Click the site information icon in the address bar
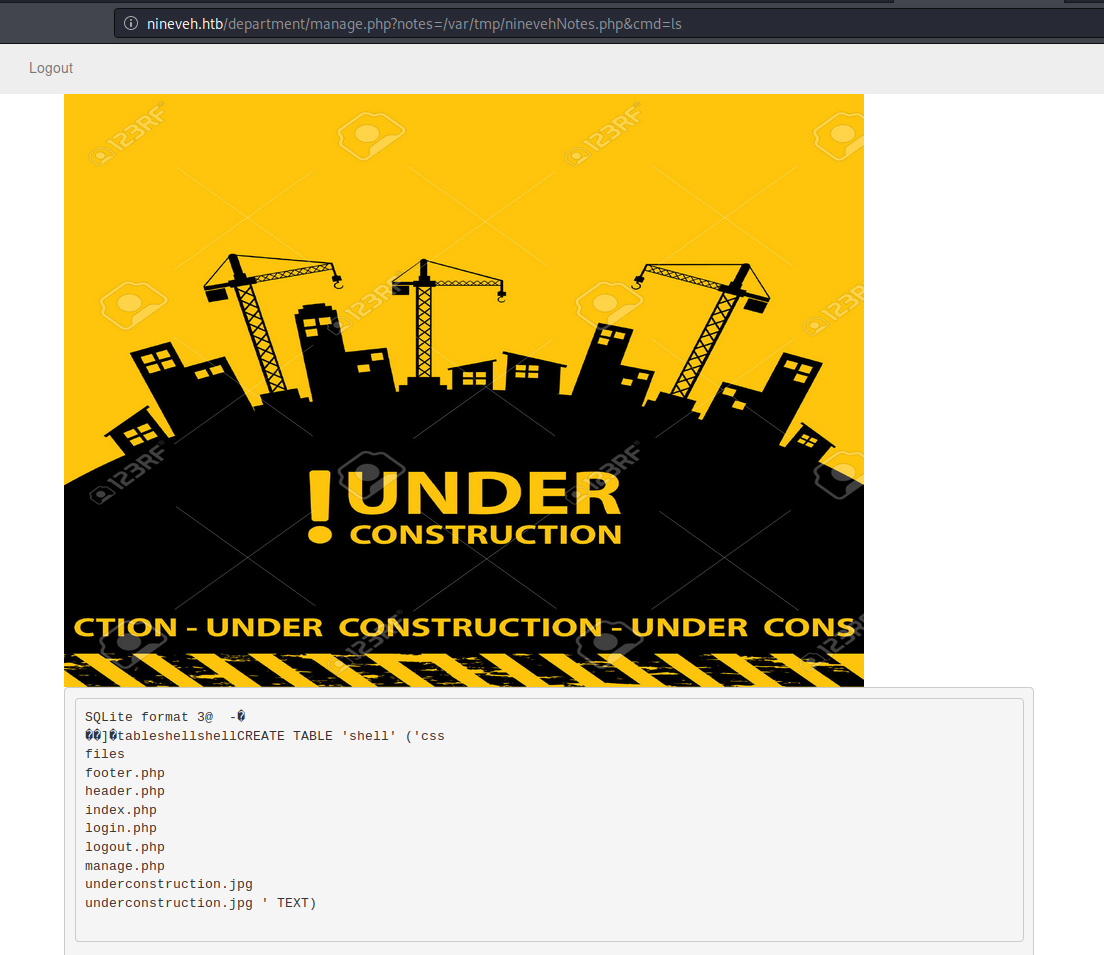This screenshot has width=1104, height=955. (131, 23)
